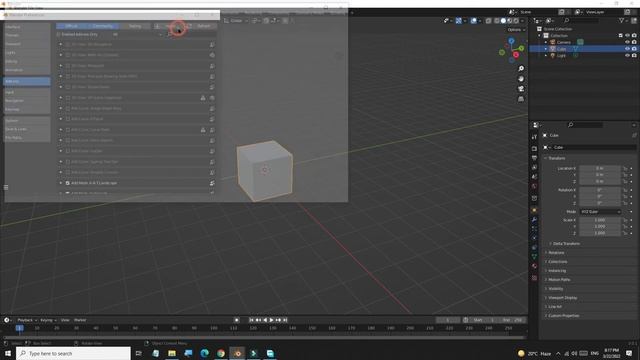This screenshot has width=640, height=360.
Task: Jump to the timeline end frame
Action: pyautogui.click(x=285, y=320)
